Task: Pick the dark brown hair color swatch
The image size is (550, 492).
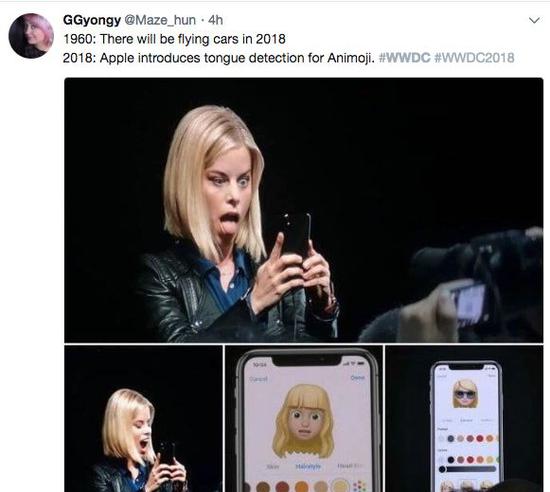Action: pos(263,487)
